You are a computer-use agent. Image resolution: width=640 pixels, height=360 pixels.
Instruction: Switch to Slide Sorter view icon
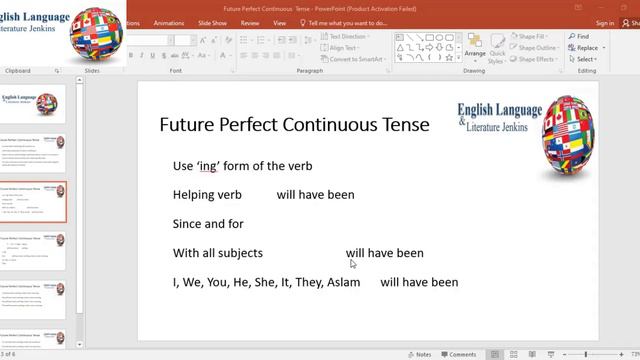tap(513, 354)
